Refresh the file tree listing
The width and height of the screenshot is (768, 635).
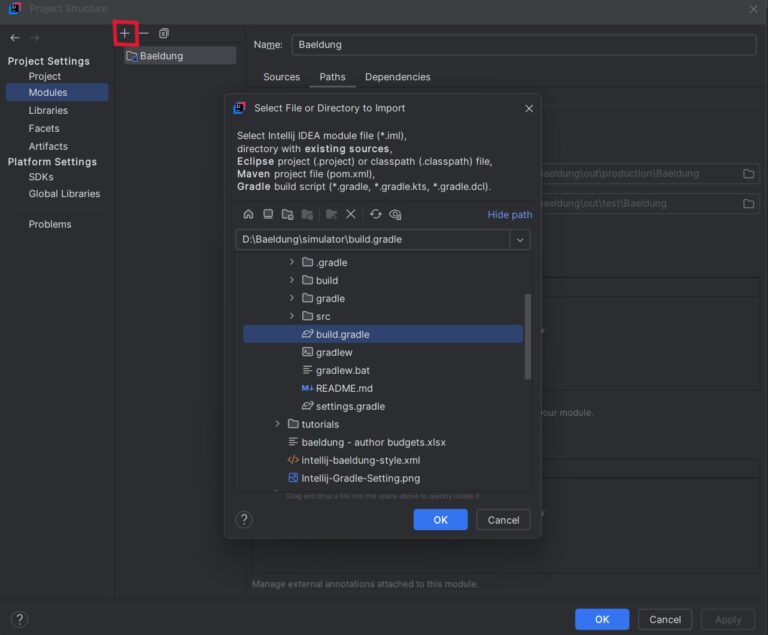376,214
